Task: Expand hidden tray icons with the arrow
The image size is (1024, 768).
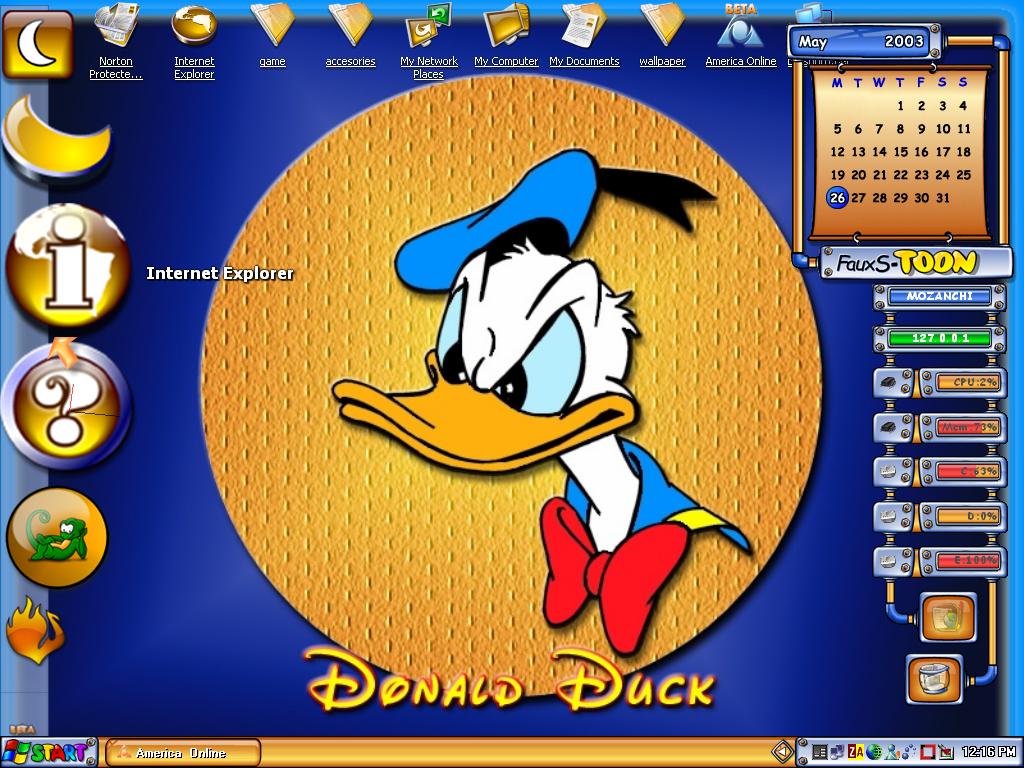Action: click(781, 752)
